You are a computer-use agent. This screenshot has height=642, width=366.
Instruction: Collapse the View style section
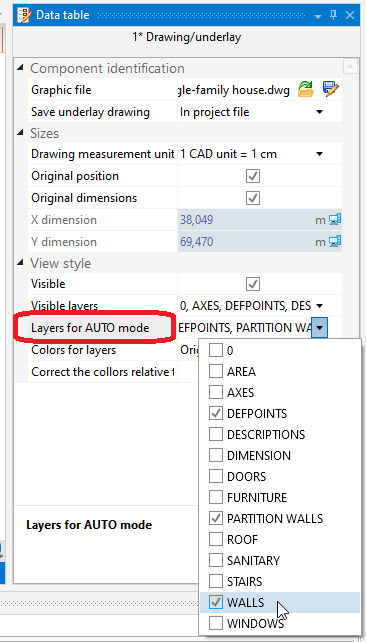[20, 263]
